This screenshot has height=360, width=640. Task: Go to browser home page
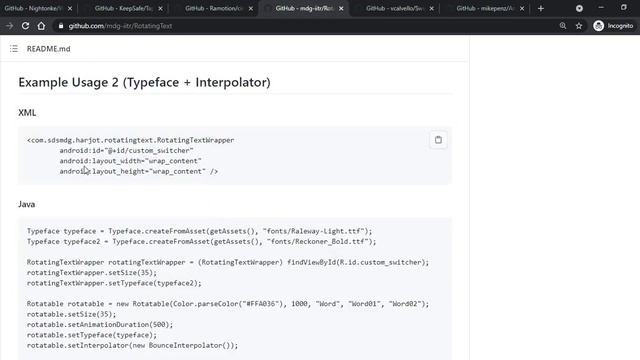[x=41, y=26]
